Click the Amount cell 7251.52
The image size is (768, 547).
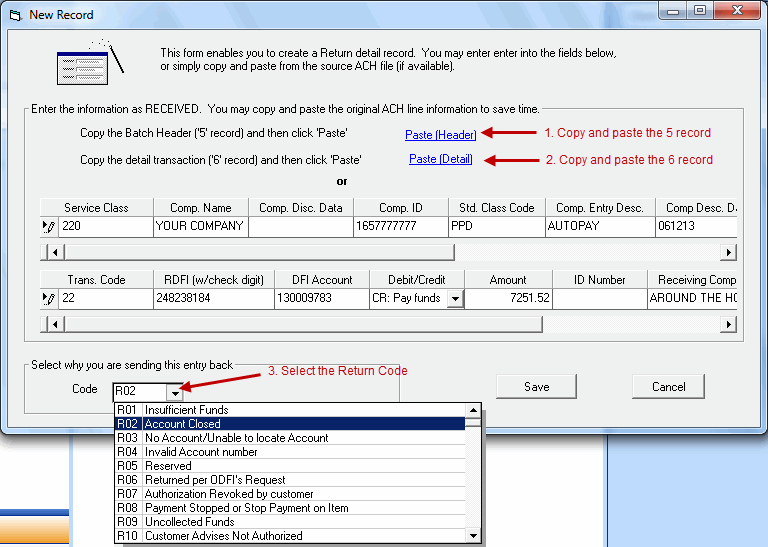(x=508, y=299)
